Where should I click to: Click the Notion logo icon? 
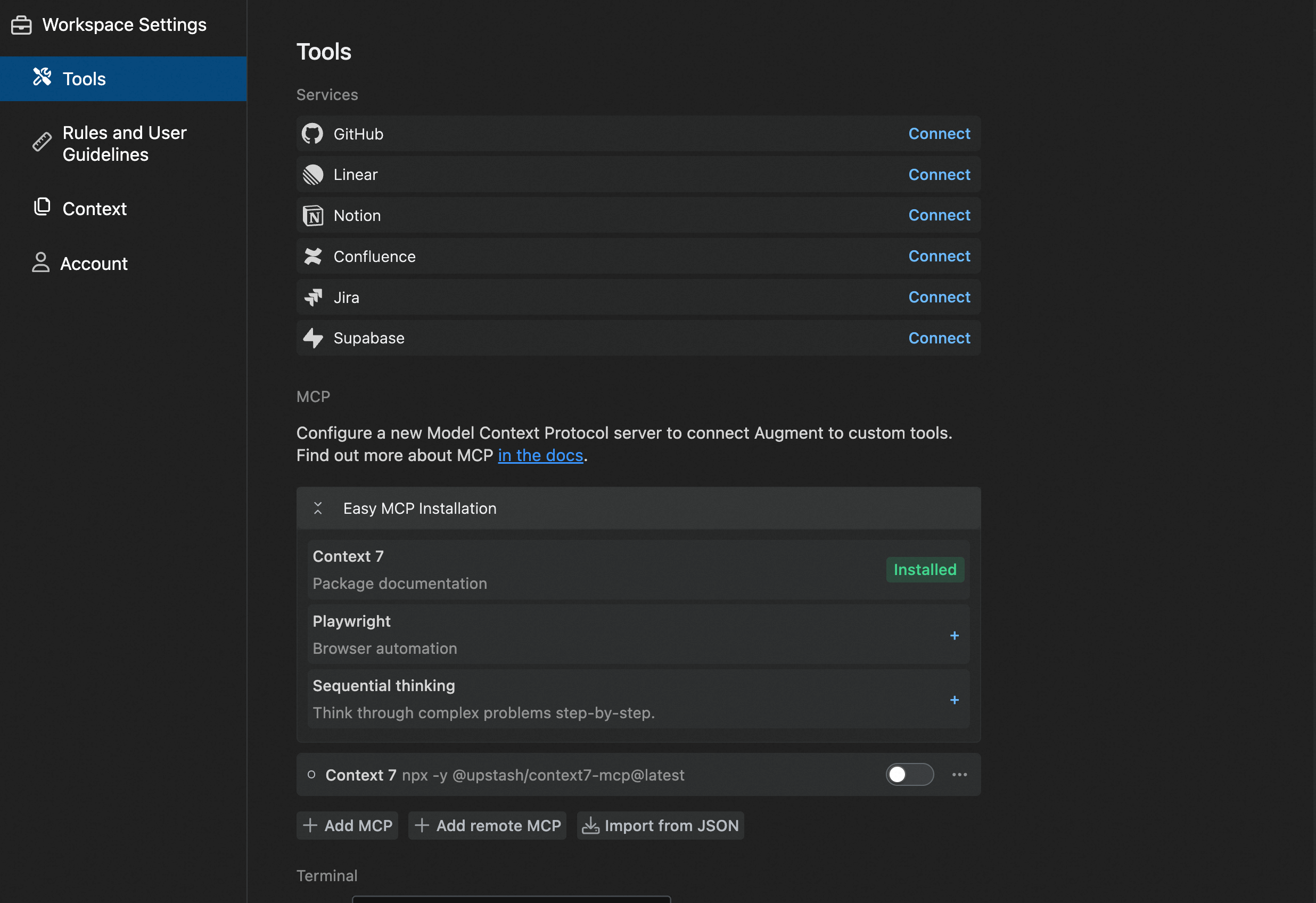(x=312, y=216)
